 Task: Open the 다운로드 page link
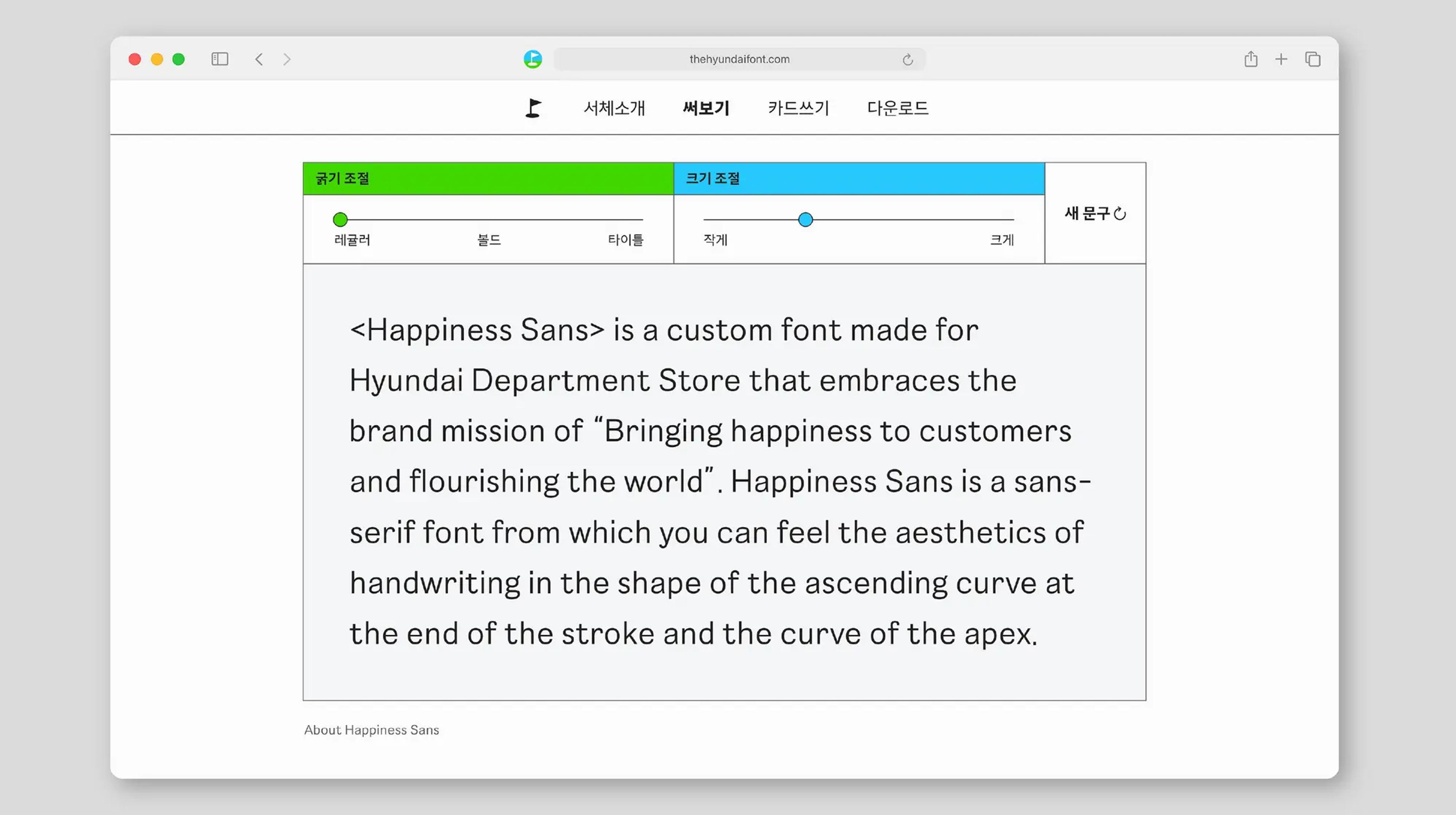[897, 108]
